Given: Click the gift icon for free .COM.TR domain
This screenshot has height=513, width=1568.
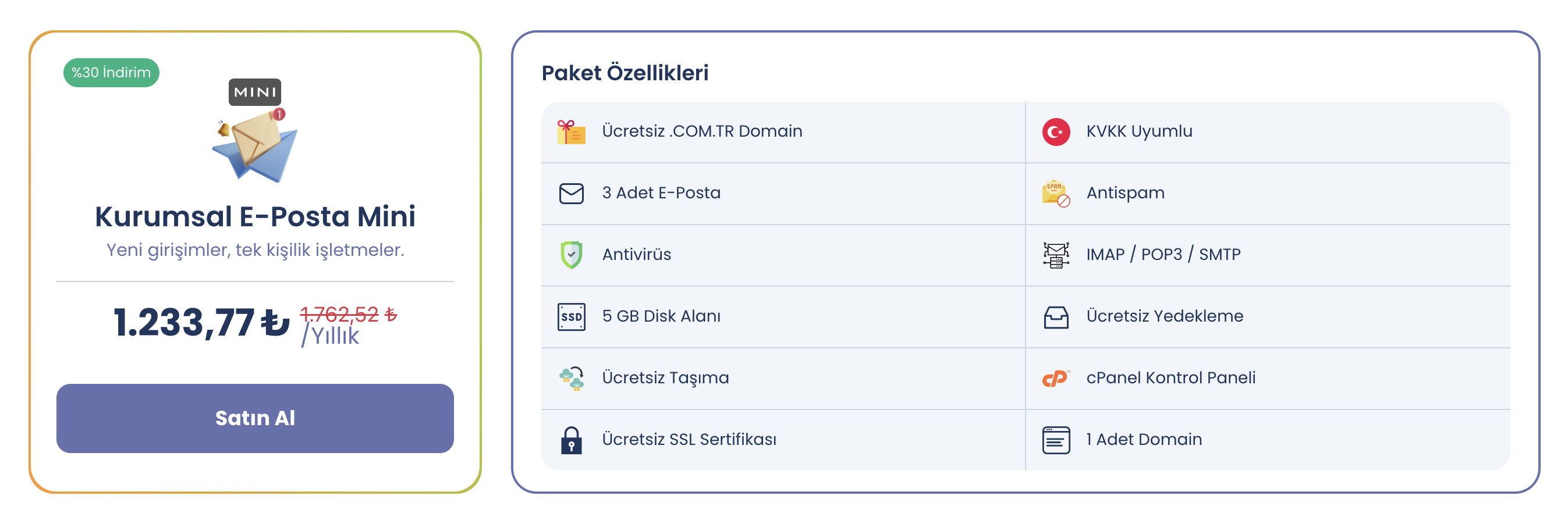Looking at the screenshot, I should coord(571,131).
